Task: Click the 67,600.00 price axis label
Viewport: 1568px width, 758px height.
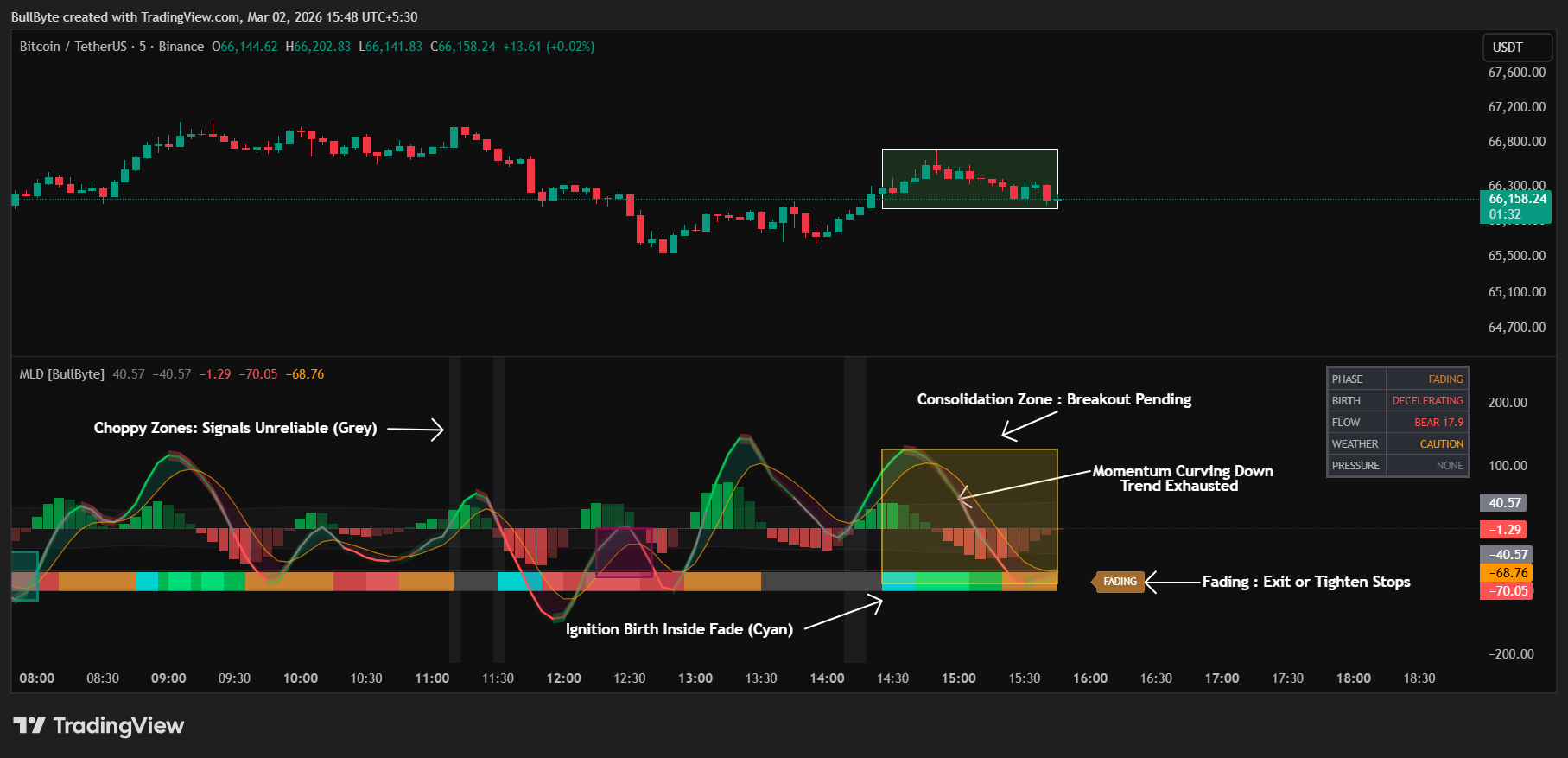Action: tap(1516, 73)
